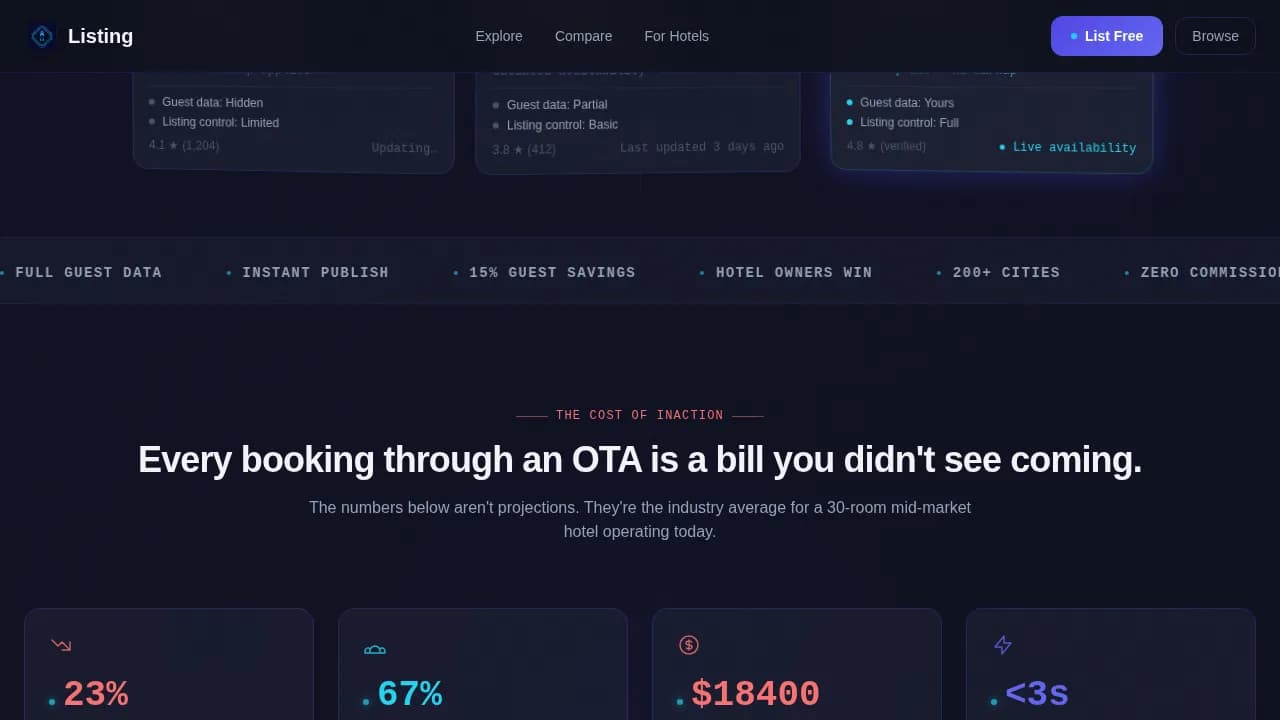Click the trending-down arrow icon above 23%
The image size is (1280, 720).
pos(61,645)
